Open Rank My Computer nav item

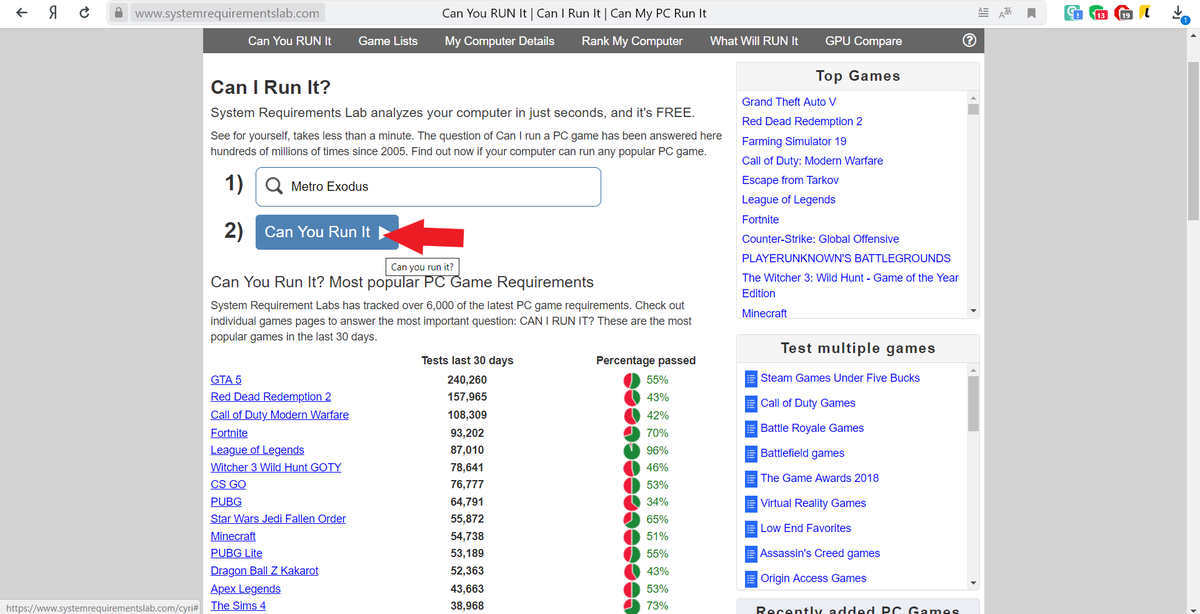[632, 41]
